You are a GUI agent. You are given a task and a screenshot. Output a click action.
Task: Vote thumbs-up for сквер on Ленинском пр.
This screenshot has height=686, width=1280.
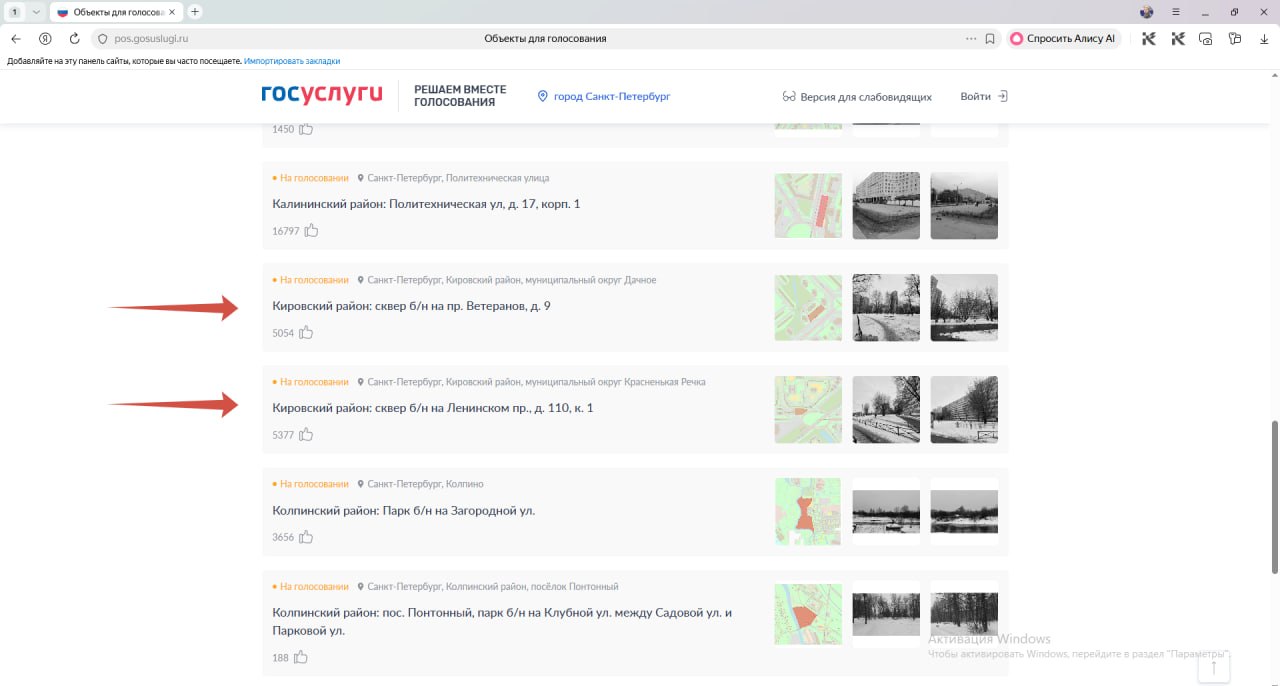coord(306,435)
